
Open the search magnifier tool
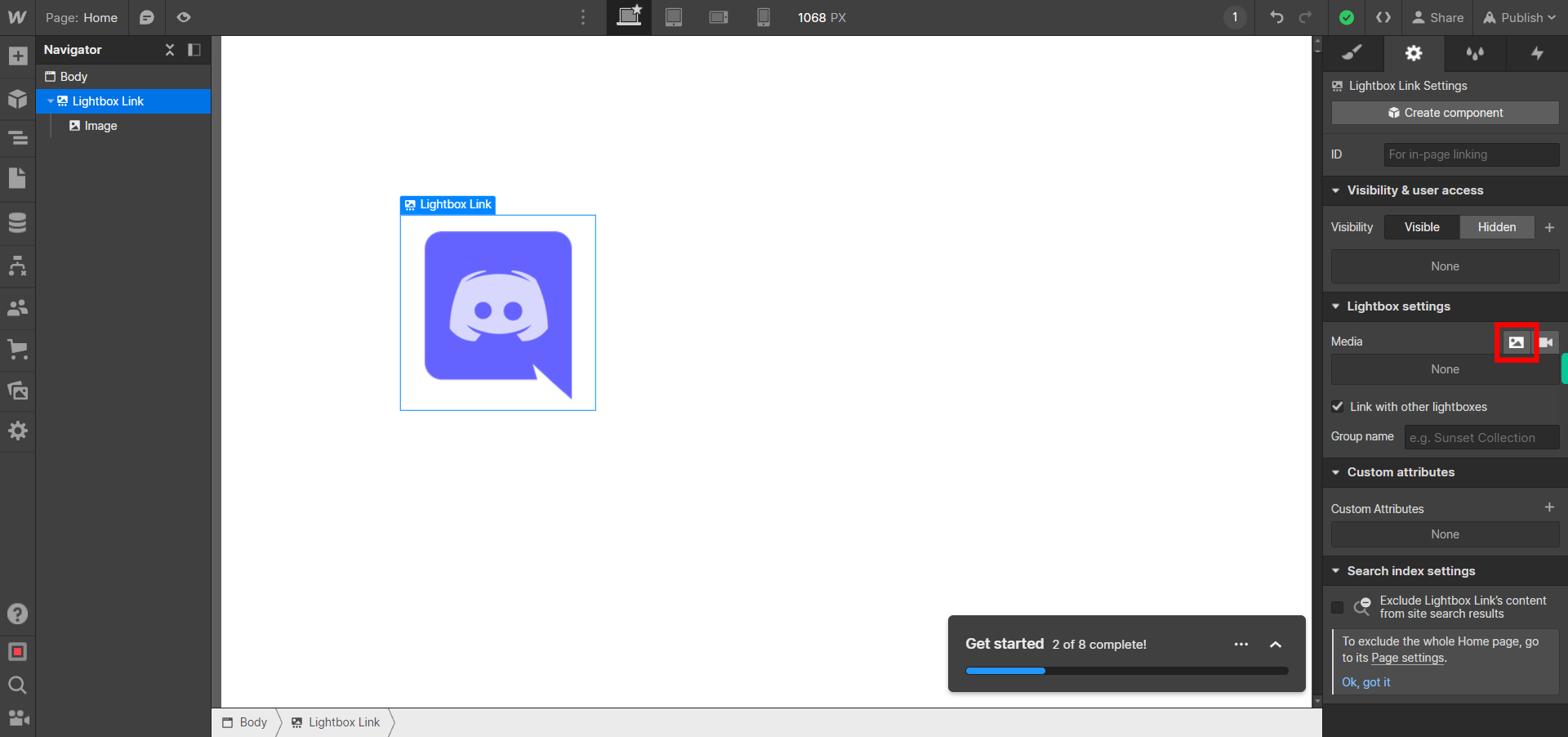(x=17, y=685)
